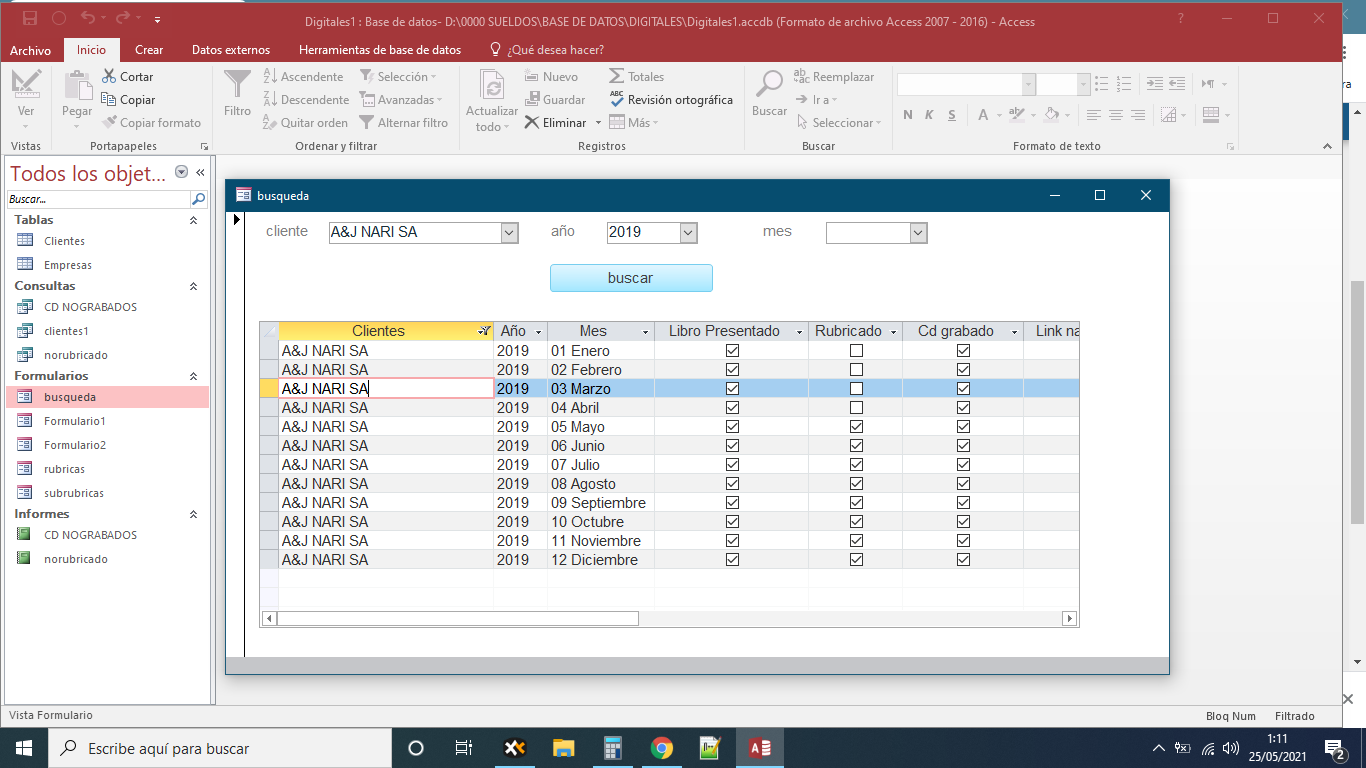Click Nuevo record button
The height and width of the screenshot is (768, 1366).
coord(551,77)
